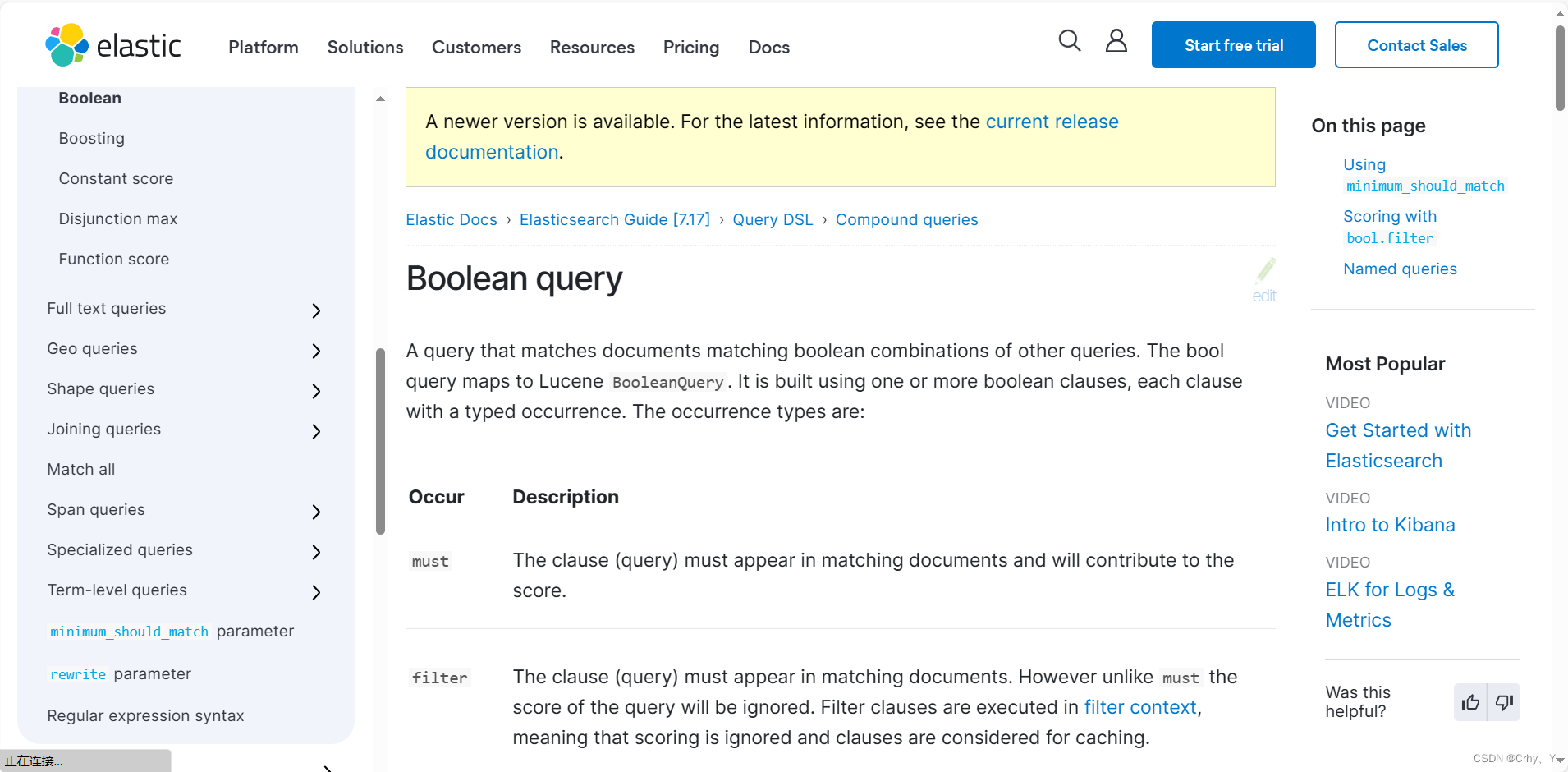Open the Solutions menu
This screenshot has height=772, width=1568.
tap(365, 47)
